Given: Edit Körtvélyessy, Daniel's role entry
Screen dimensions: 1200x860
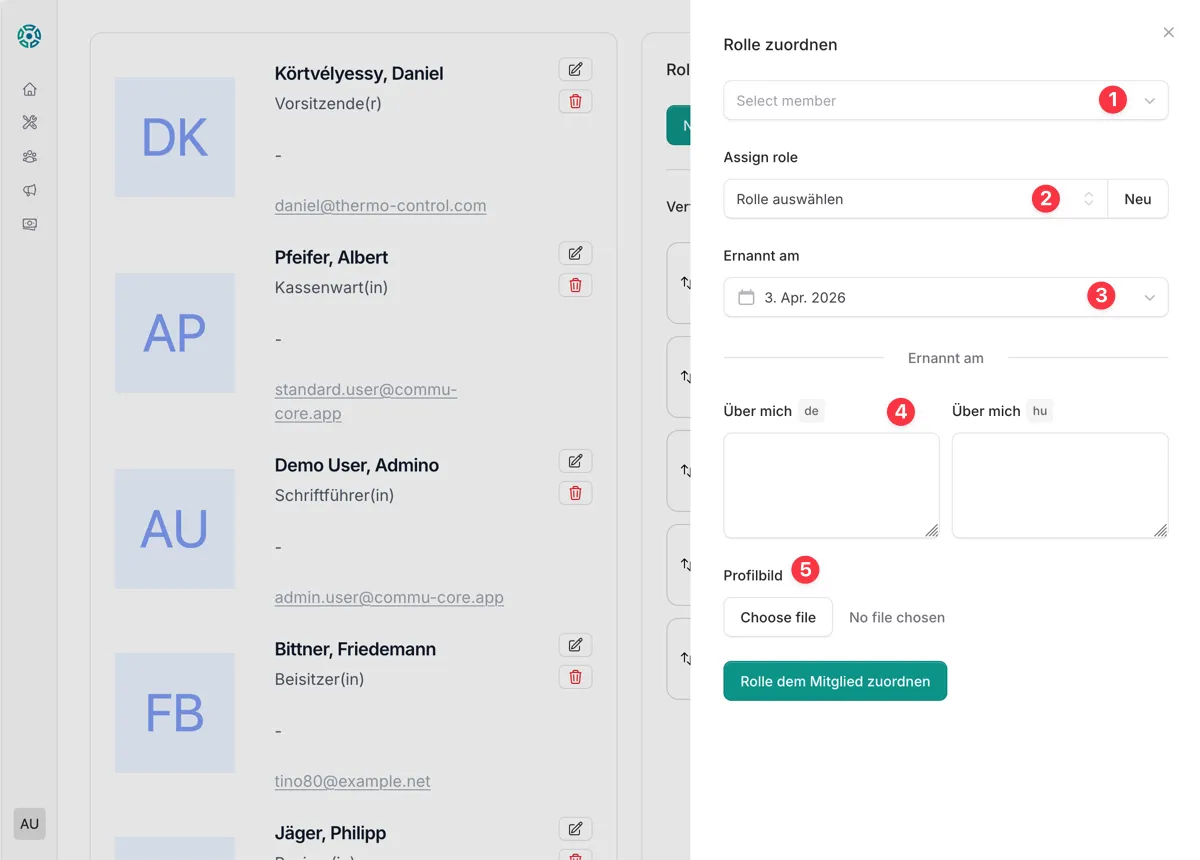Looking at the screenshot, I should (x=575, y=69).
